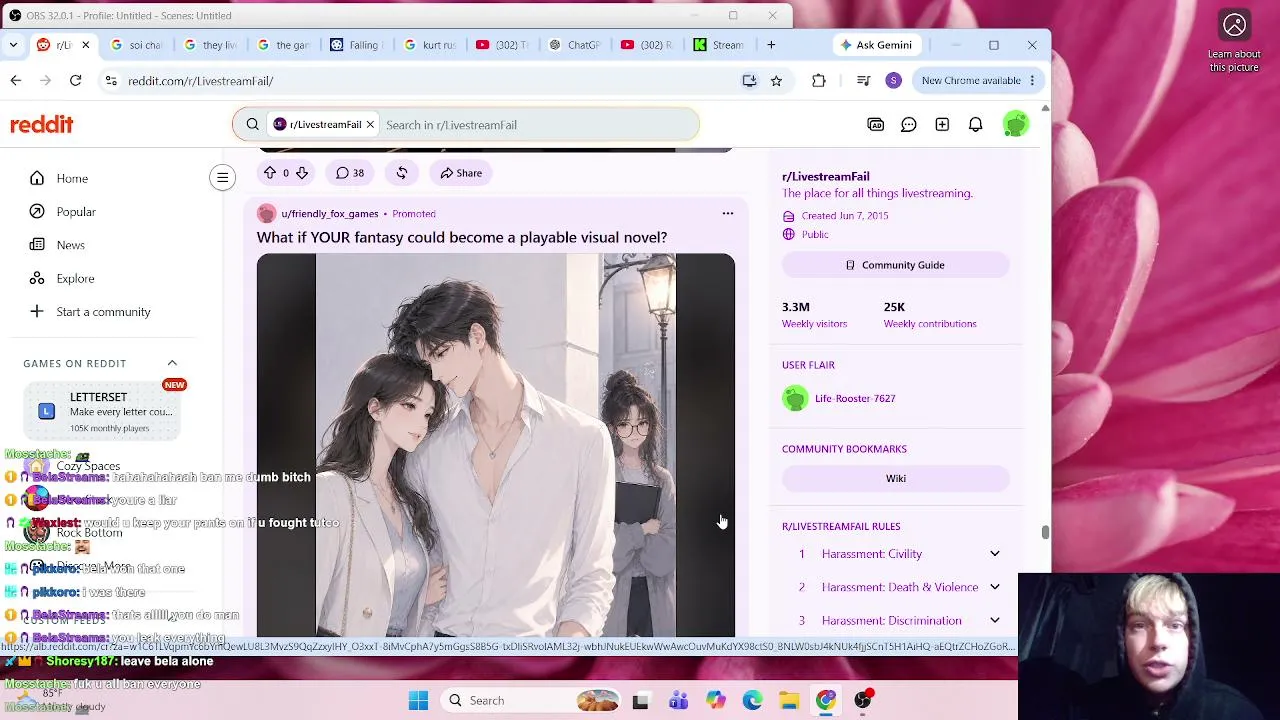Switch to the 'soi chai' Google tab

click(x=138, y=45)
